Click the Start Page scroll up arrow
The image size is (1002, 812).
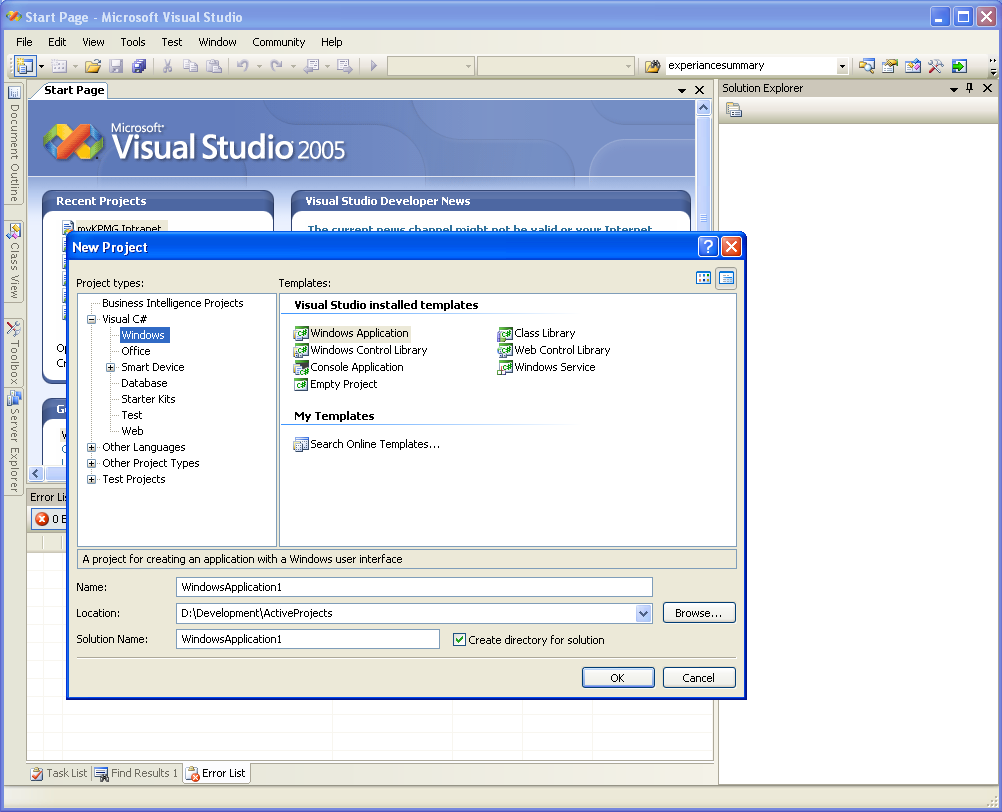coord(703,108)
